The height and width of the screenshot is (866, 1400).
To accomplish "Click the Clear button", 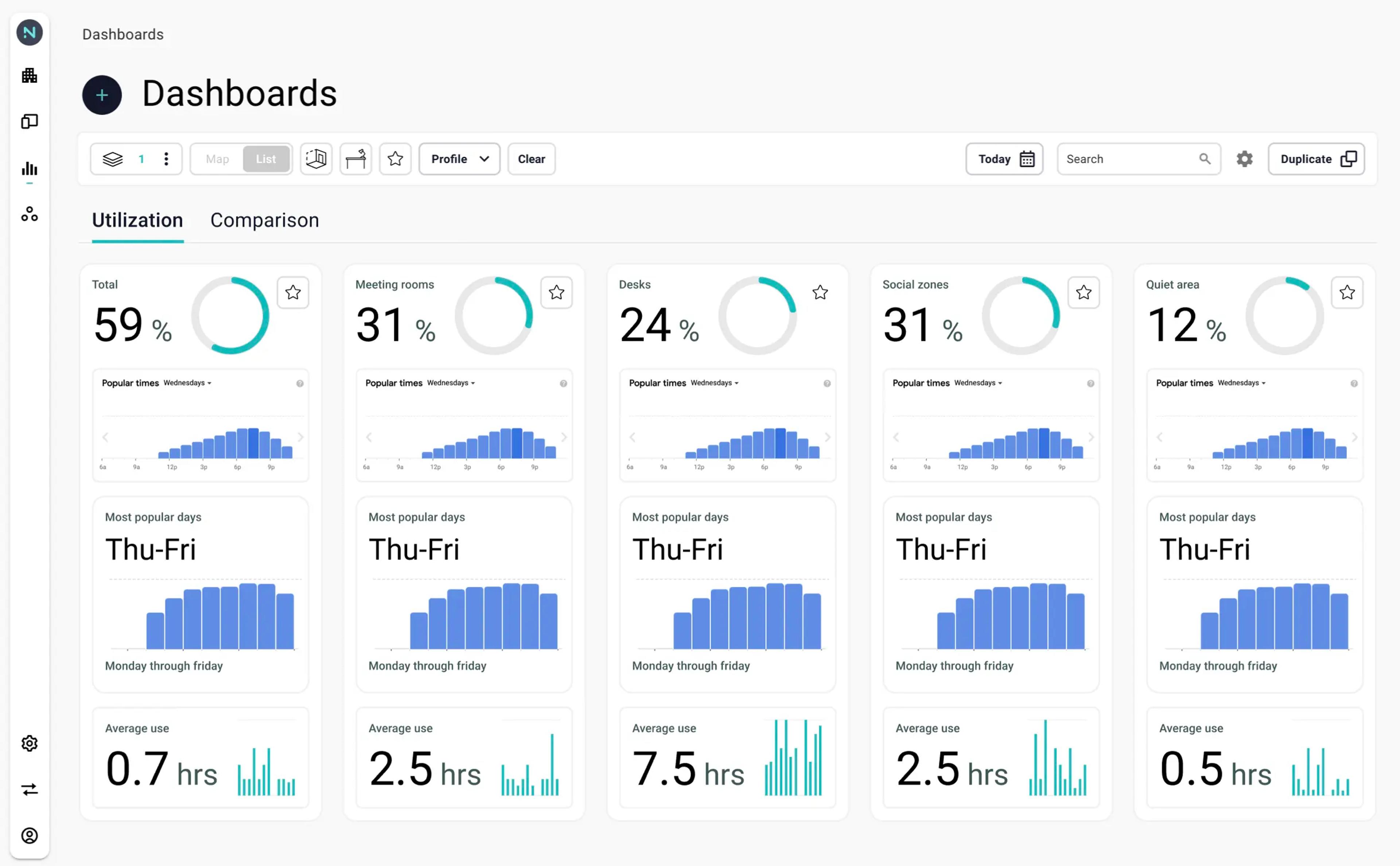I will (x=531, y=159).
